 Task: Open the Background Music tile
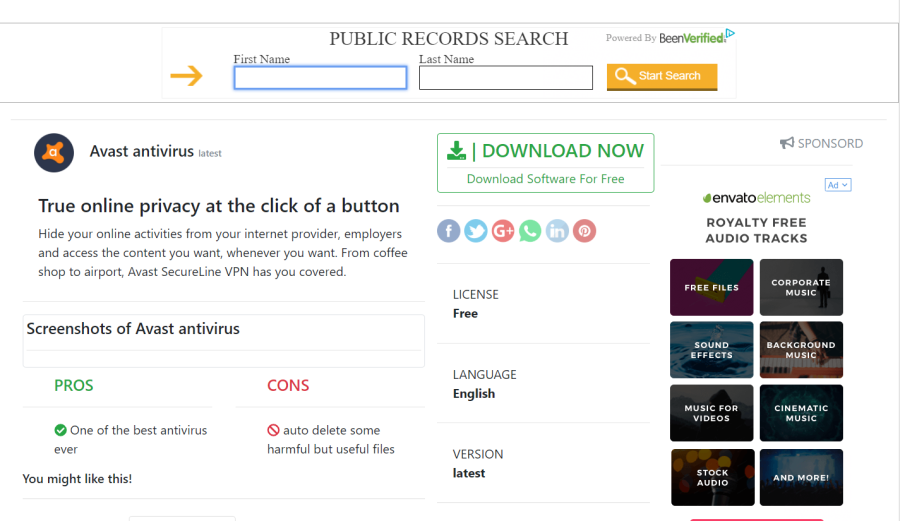801,350
